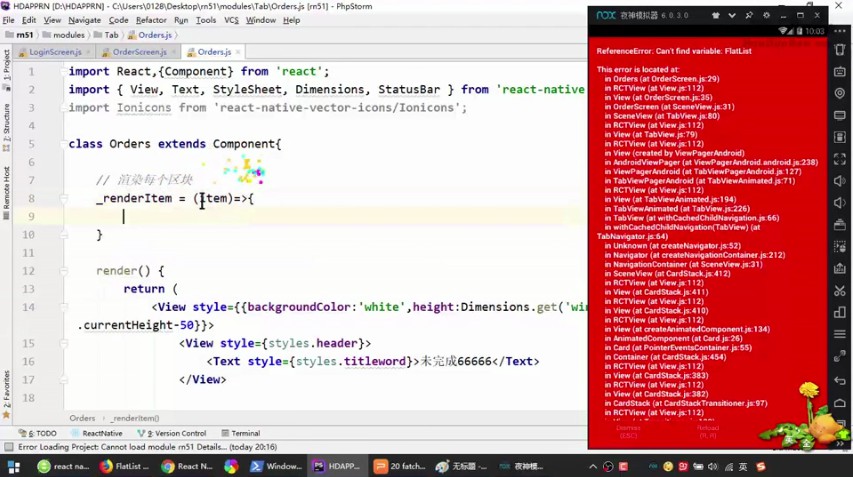Open Chrome React N... taskbar item
853x477 pixels.
coord(187,467)
